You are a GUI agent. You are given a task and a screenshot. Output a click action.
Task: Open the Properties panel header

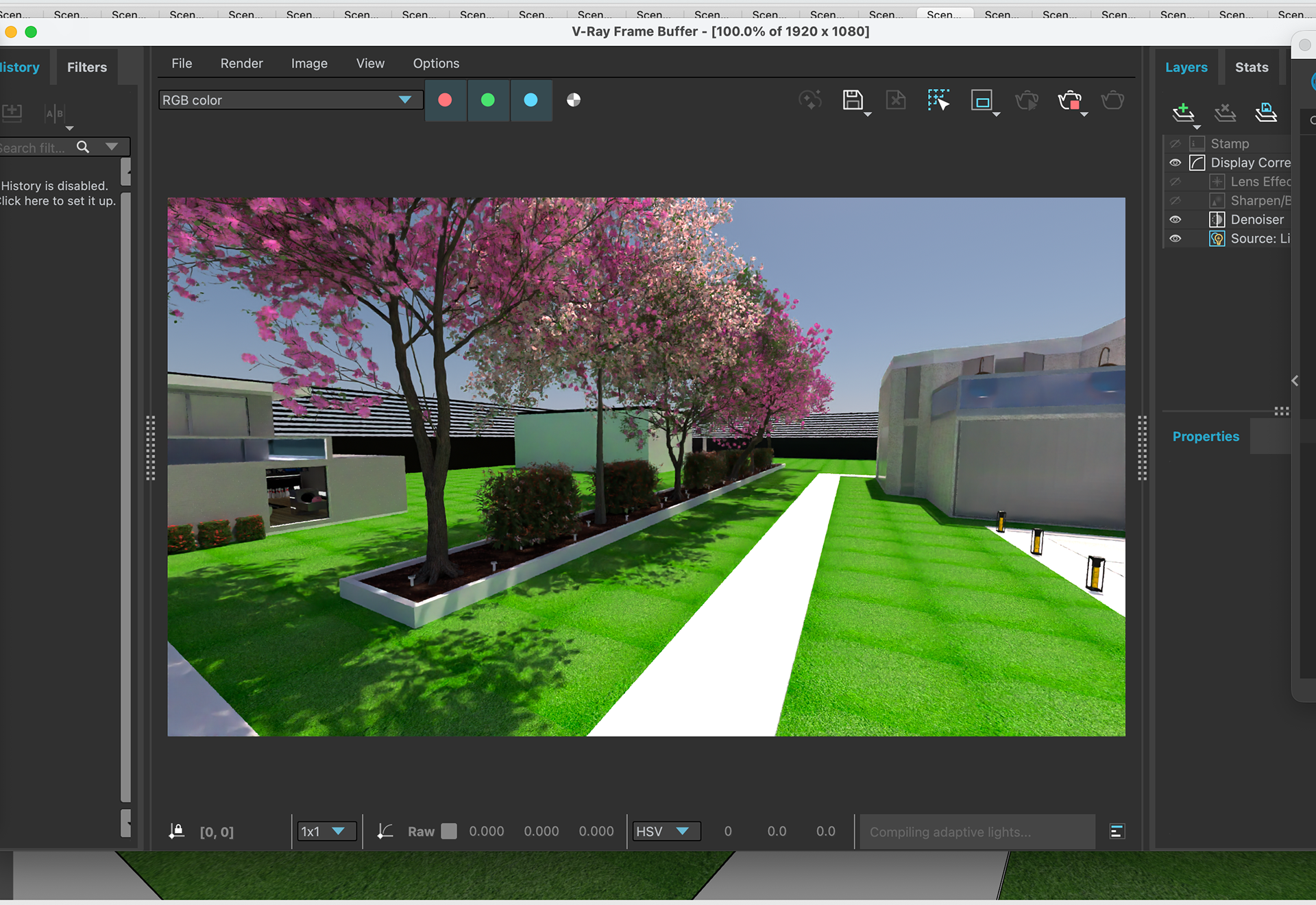tap(1206, 437)
